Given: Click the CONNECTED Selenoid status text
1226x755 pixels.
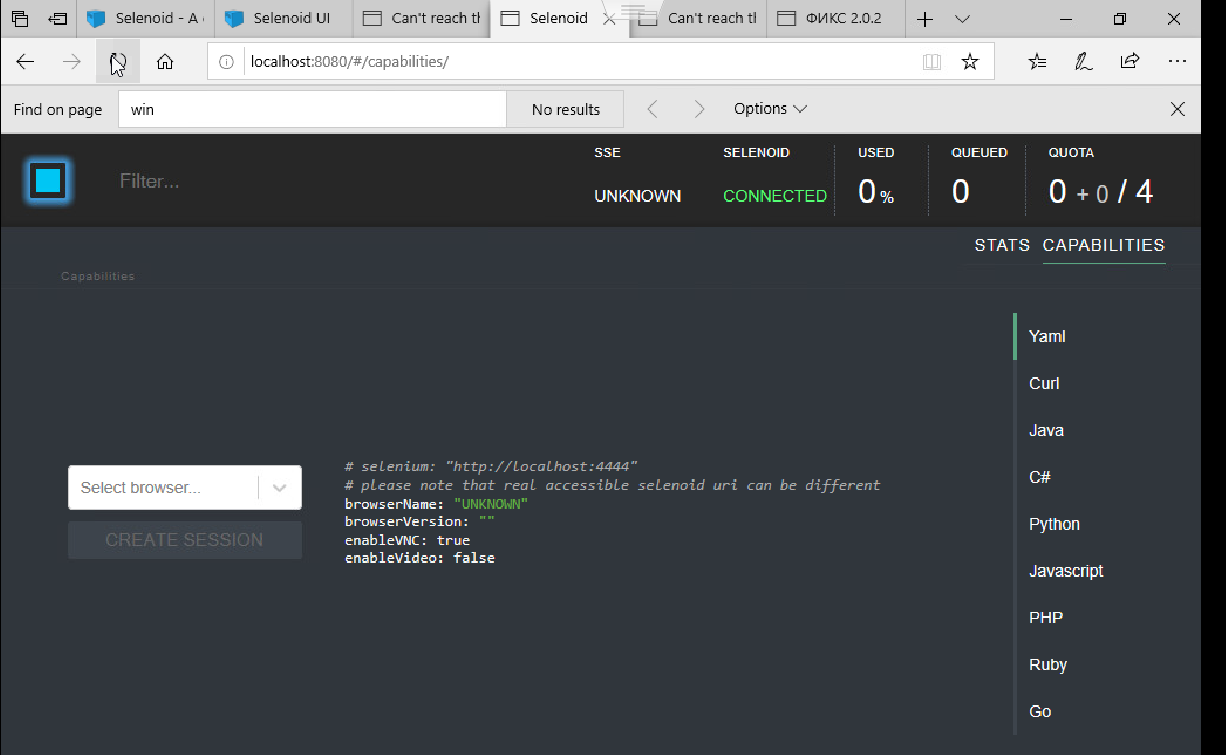Looking at the screenshot, I should [x=775, y=196].
